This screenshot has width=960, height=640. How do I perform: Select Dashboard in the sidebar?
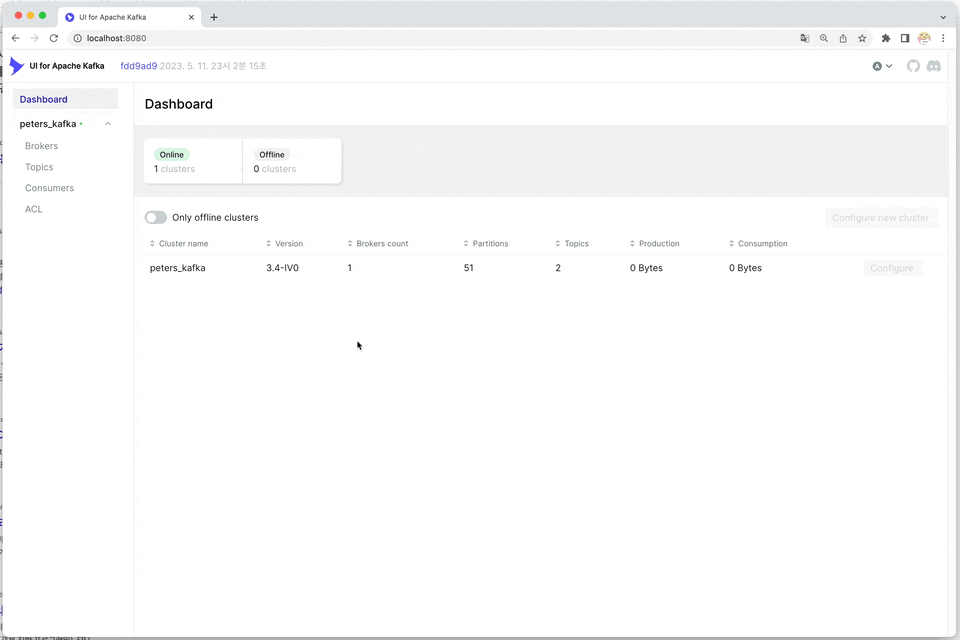tap(66, 99)
